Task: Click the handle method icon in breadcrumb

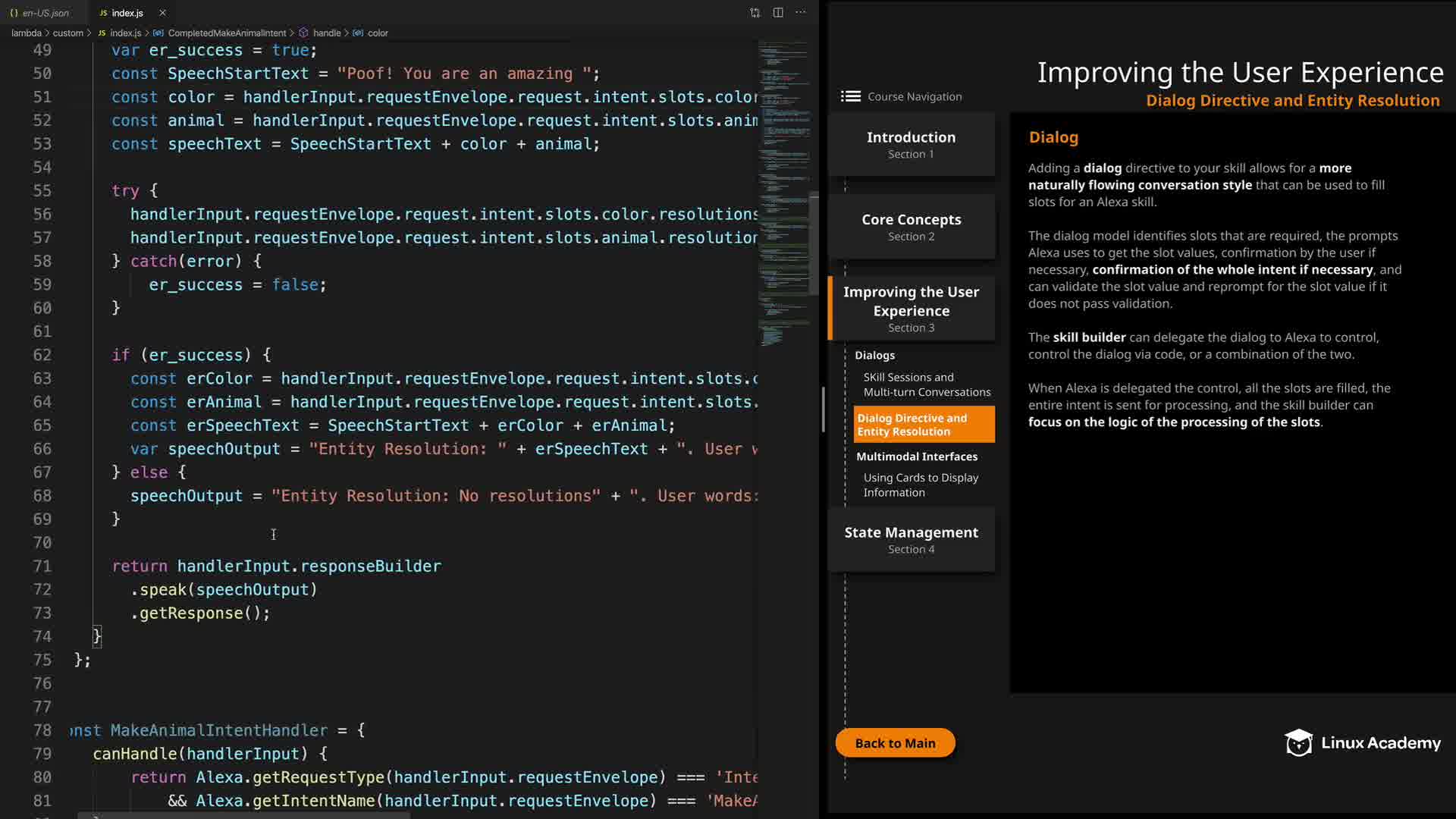Action: [x=303, y=33]
